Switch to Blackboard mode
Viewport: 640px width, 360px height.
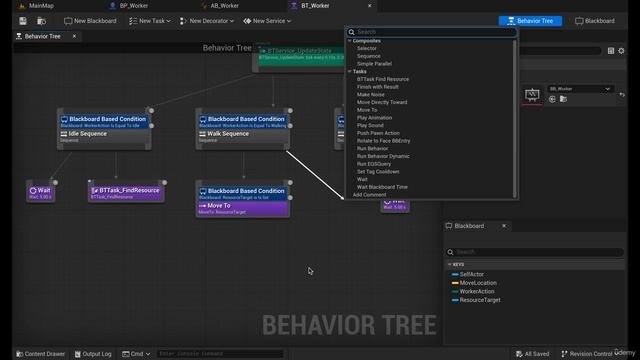(595, 21)
